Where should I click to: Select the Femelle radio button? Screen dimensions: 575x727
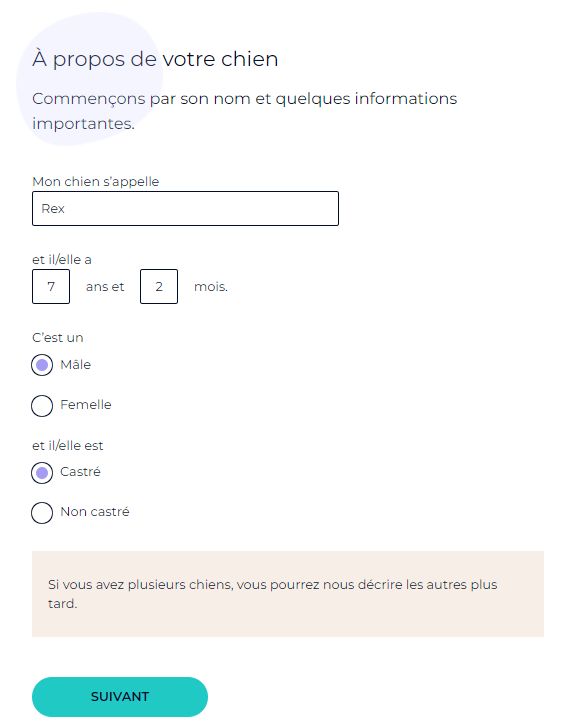pos(42,406)
